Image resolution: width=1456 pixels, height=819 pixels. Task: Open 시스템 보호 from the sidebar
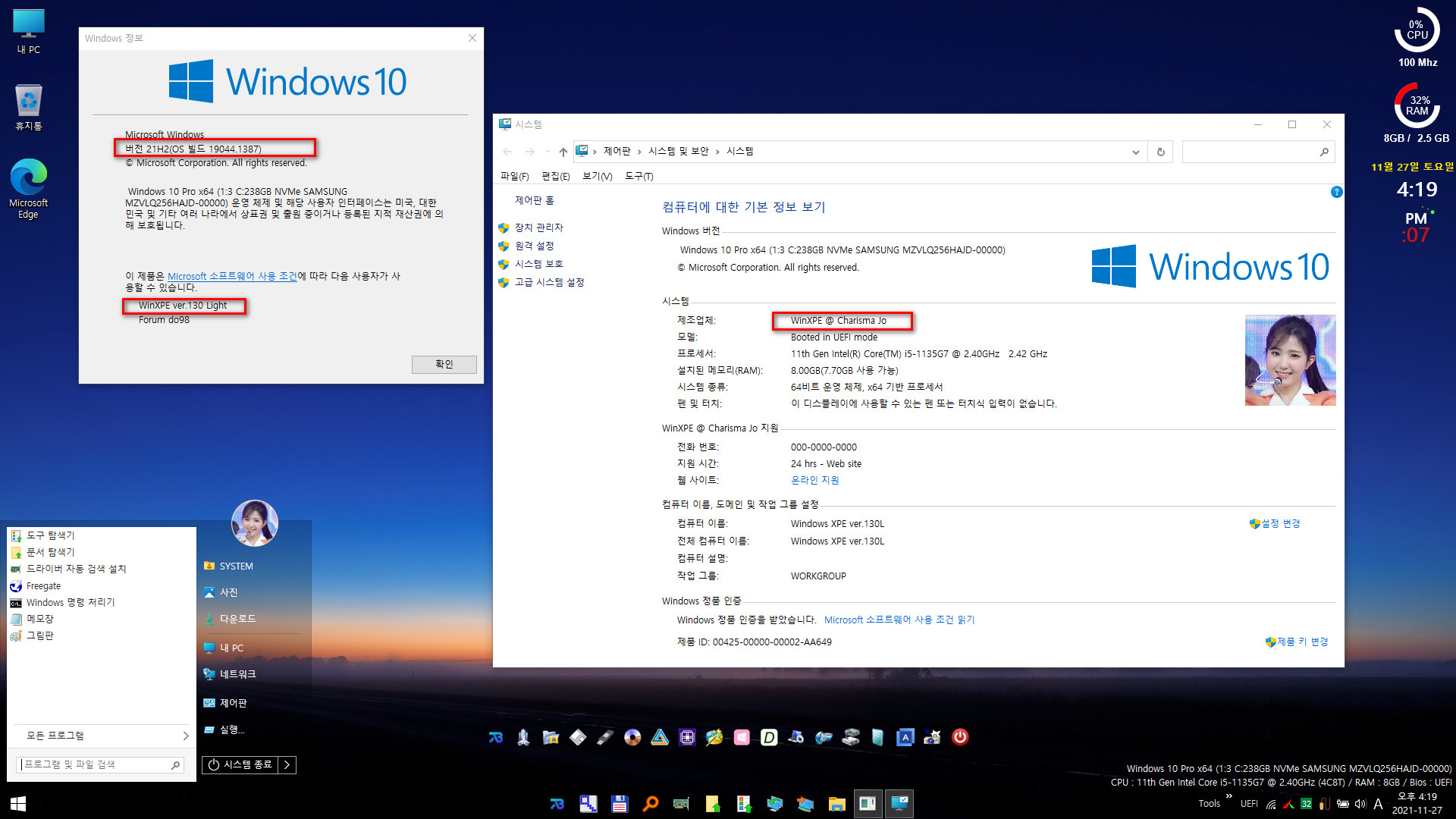point(538,264)
